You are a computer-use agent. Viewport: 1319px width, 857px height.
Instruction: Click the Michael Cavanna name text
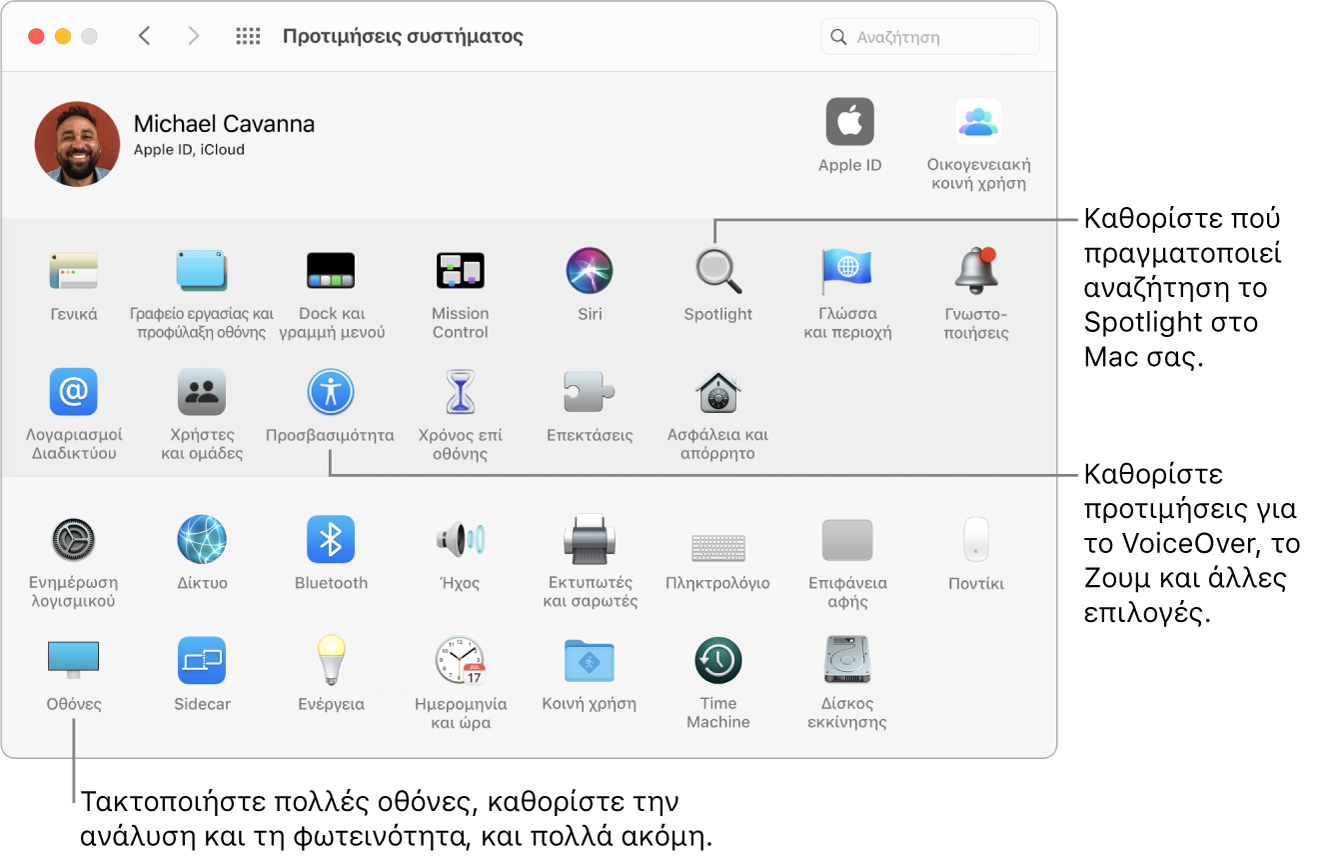point(224,124)
